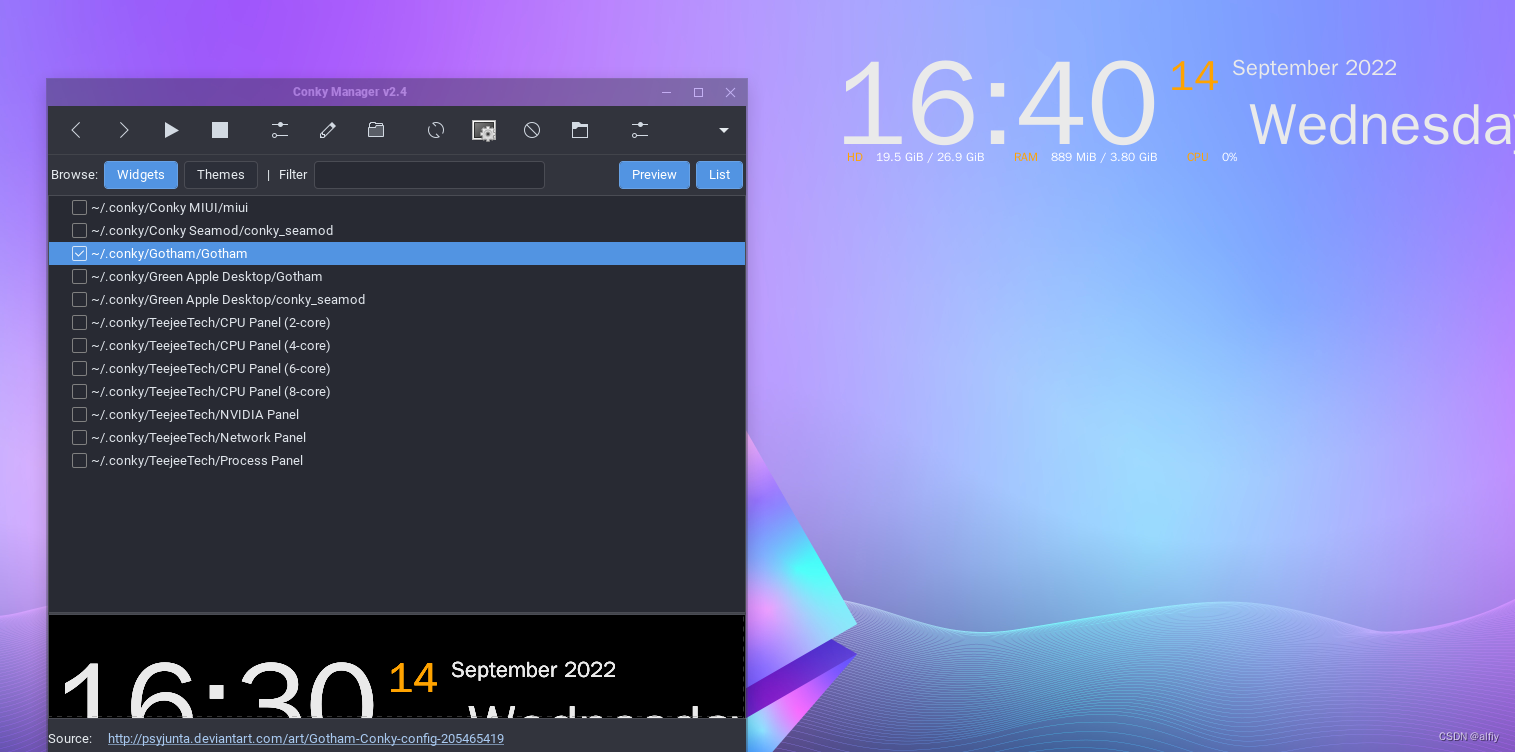Go to next widget with right arrow

(124, 130)
